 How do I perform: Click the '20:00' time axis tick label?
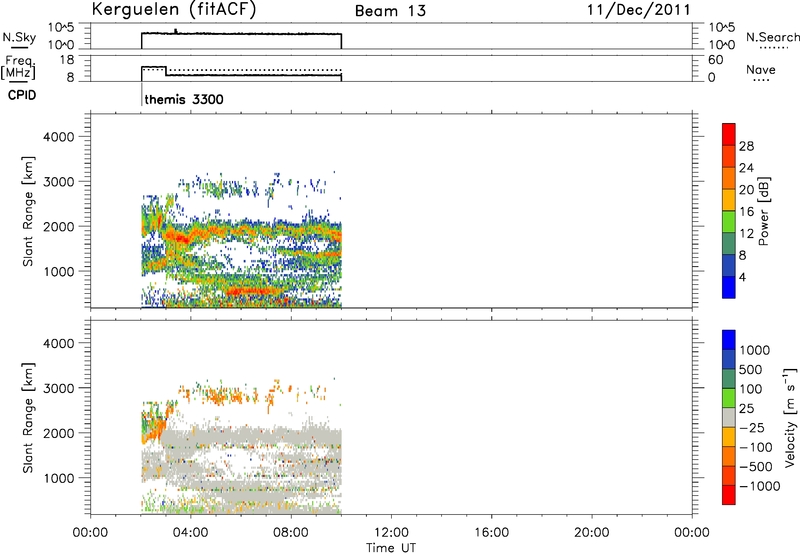592,533
